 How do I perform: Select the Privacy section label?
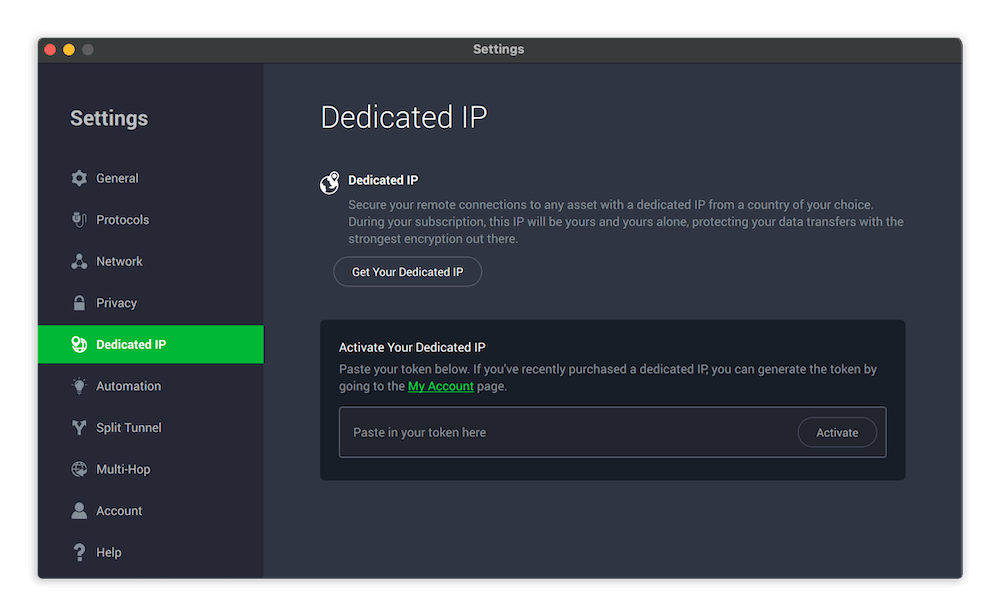(117, 303)
